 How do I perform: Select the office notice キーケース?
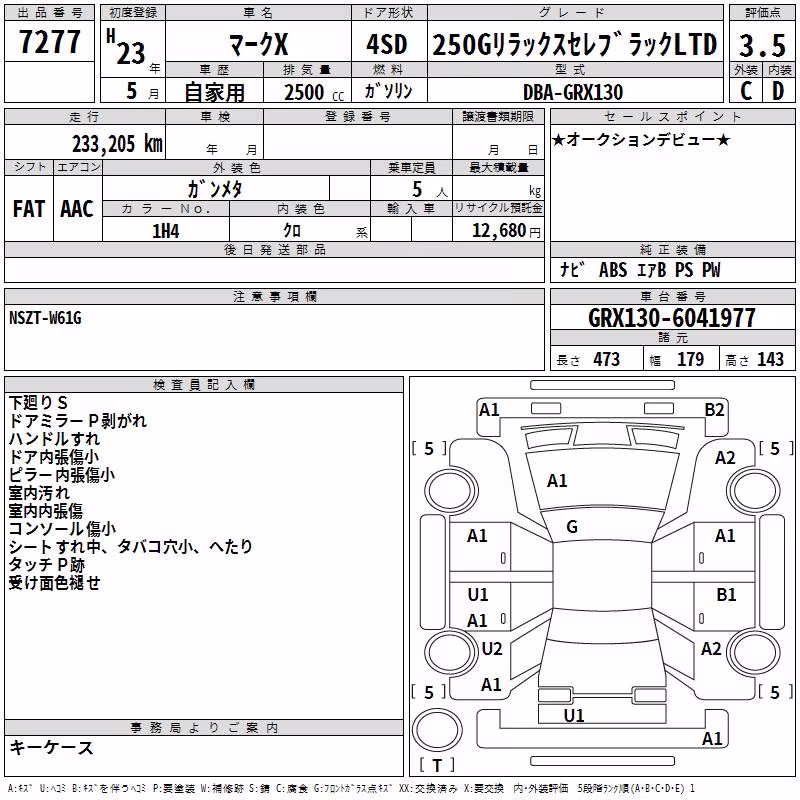[x=52, y=747]
